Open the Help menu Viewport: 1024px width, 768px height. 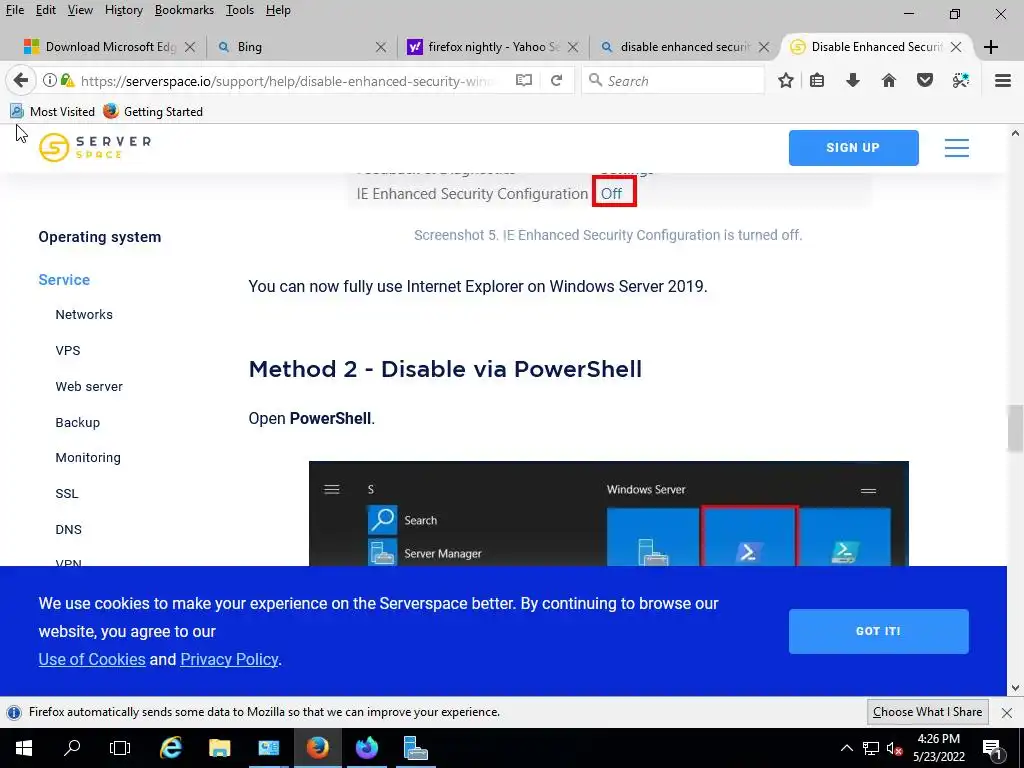[x=278, y=10]
